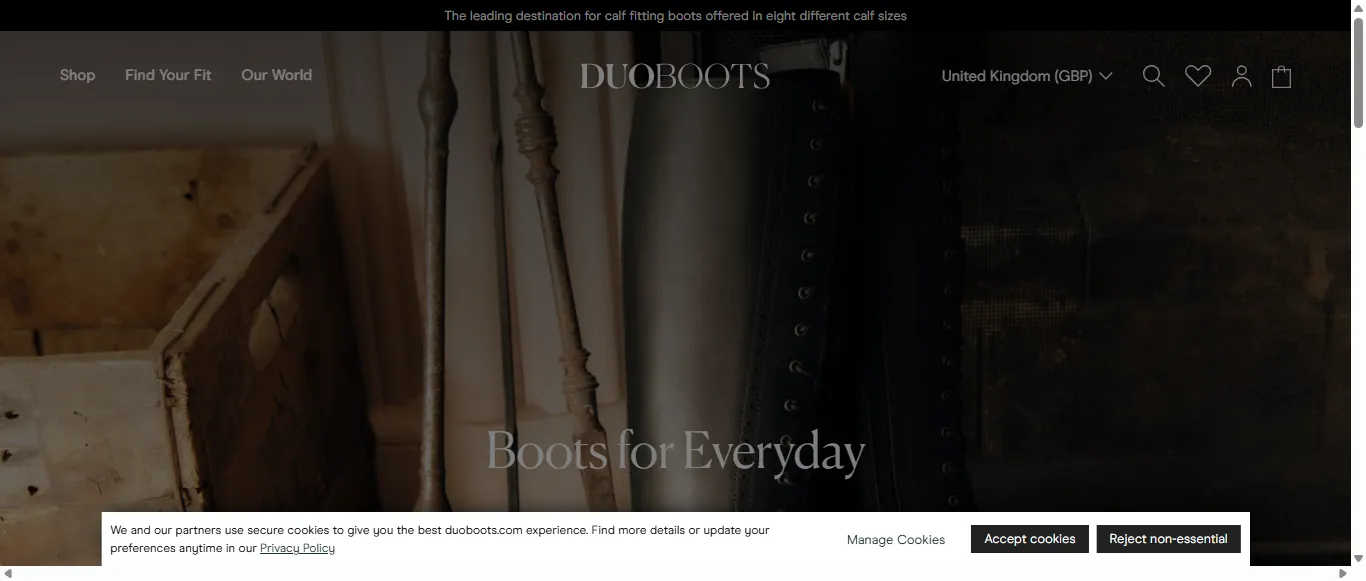Open the United Kingdom (GBP) currency dropdown
Screen dimensions: 1366x581
[x=1026, y=75]
